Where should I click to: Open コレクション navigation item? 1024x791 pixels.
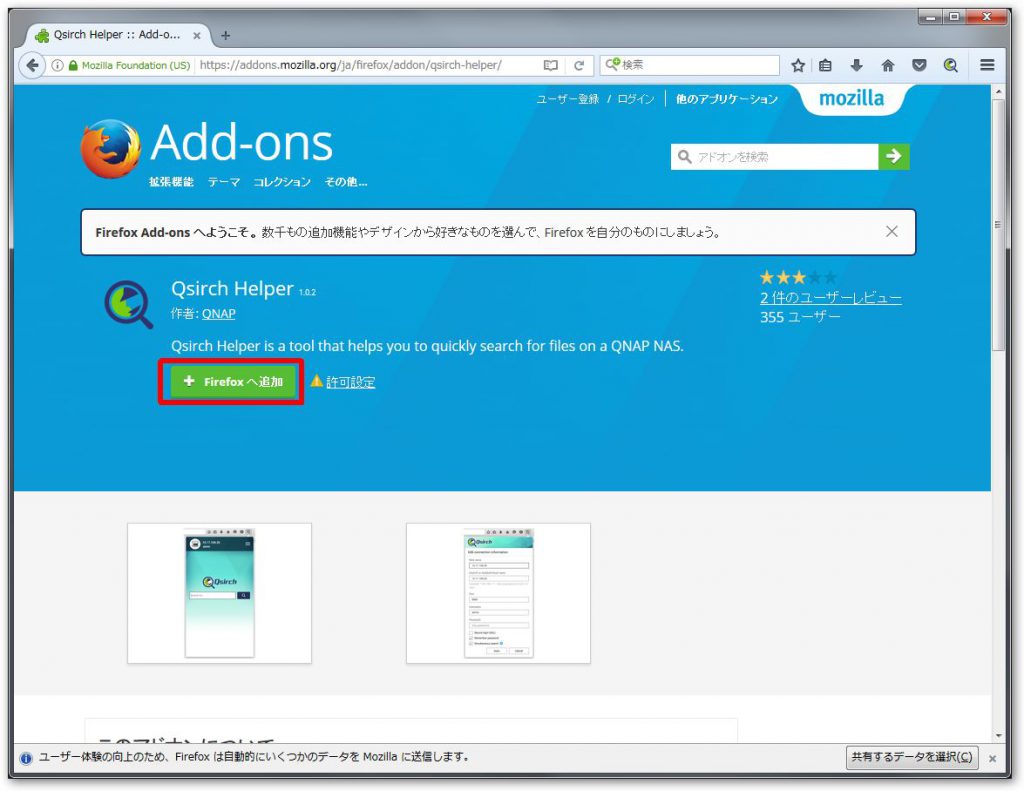coord(282,182)
